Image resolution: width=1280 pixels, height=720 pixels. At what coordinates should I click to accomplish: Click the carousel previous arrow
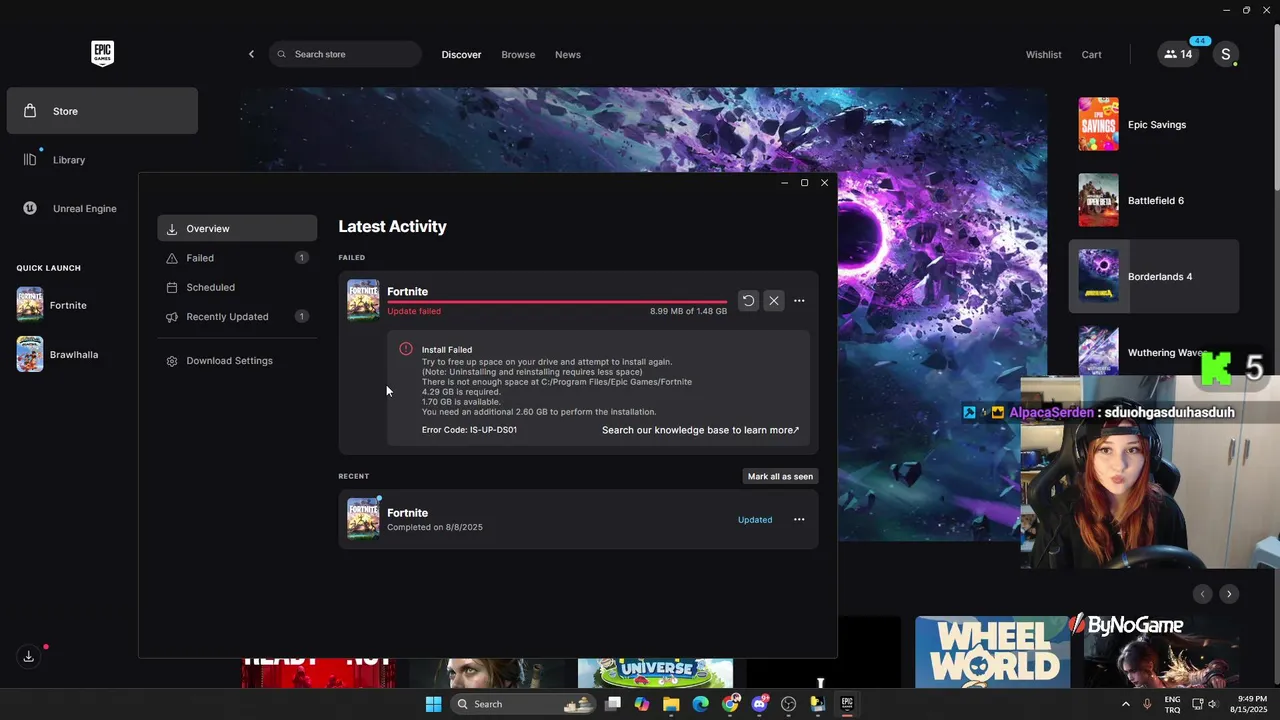[1203, 594]
